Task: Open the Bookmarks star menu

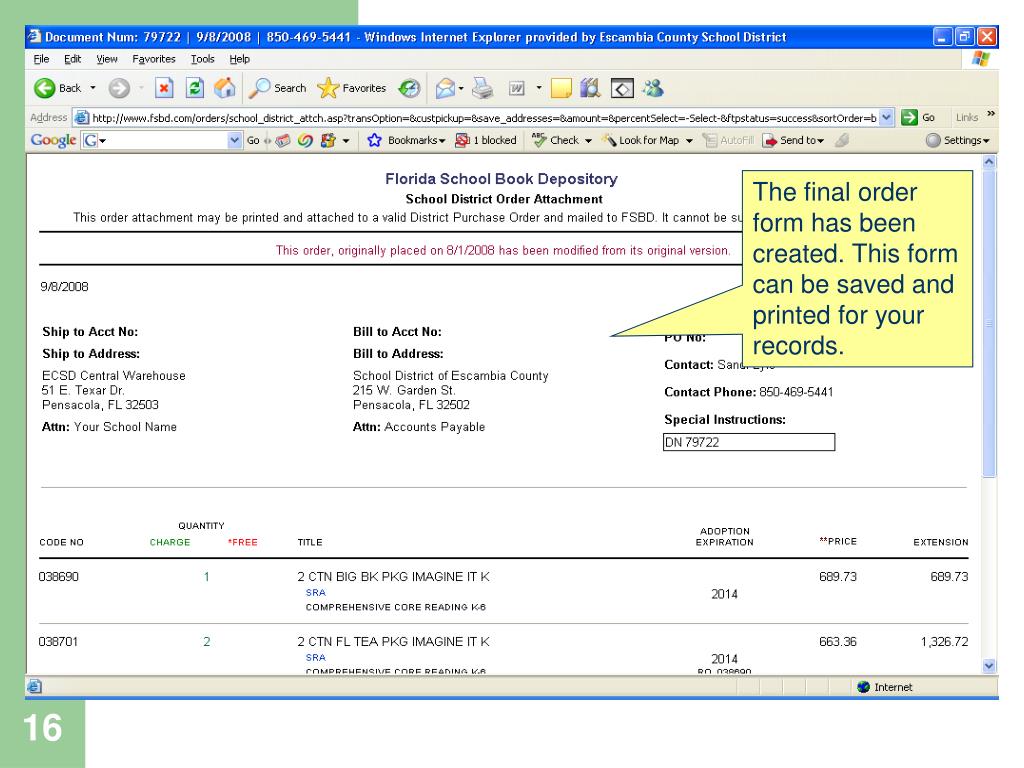Action: click(x=406, y=140)
